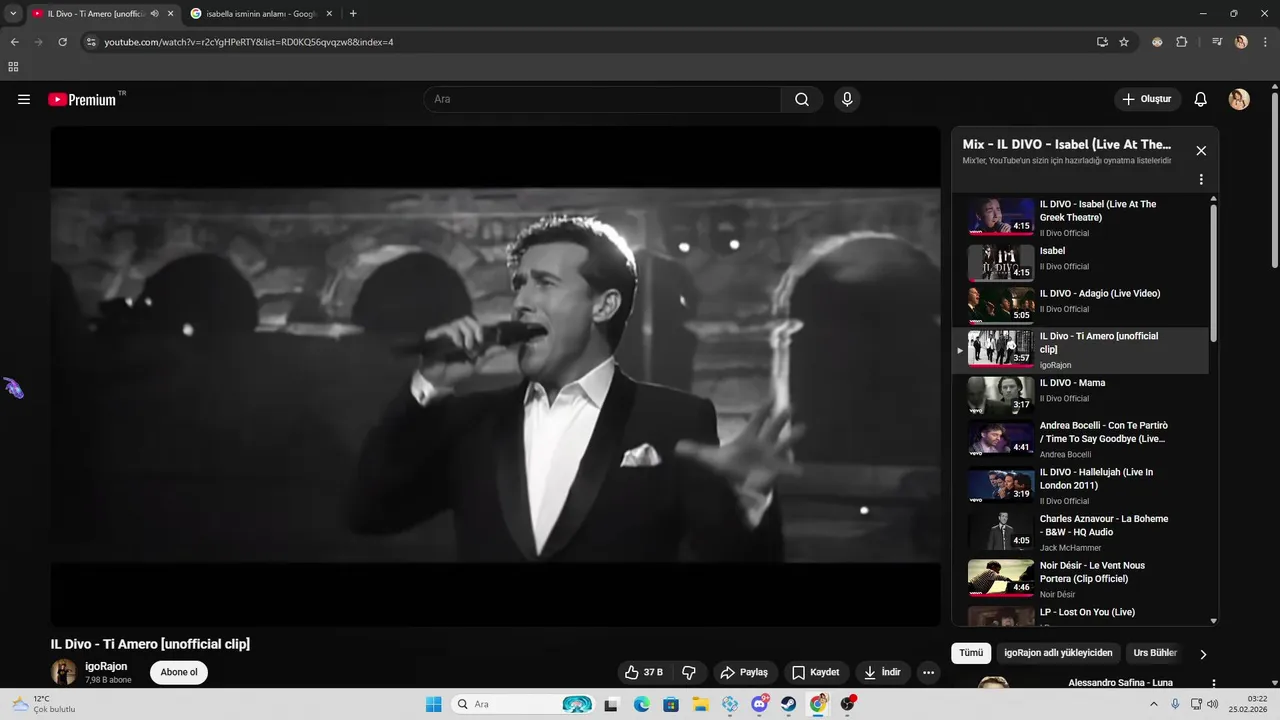This screenshot has width=1280, height=720.
Task: Click the search magnifier button
Action: [802, 99]
